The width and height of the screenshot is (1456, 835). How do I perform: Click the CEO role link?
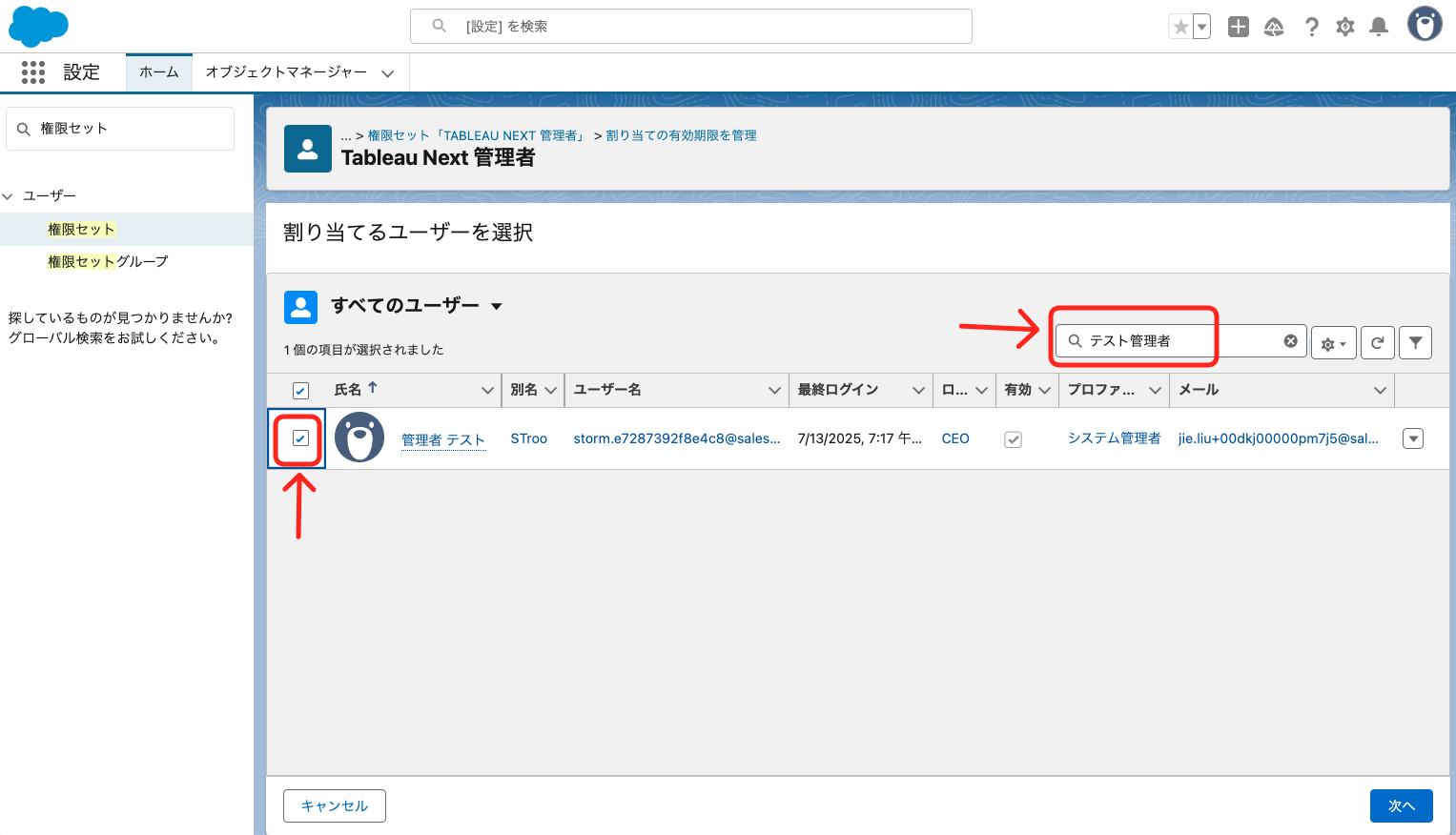[955, 438]
